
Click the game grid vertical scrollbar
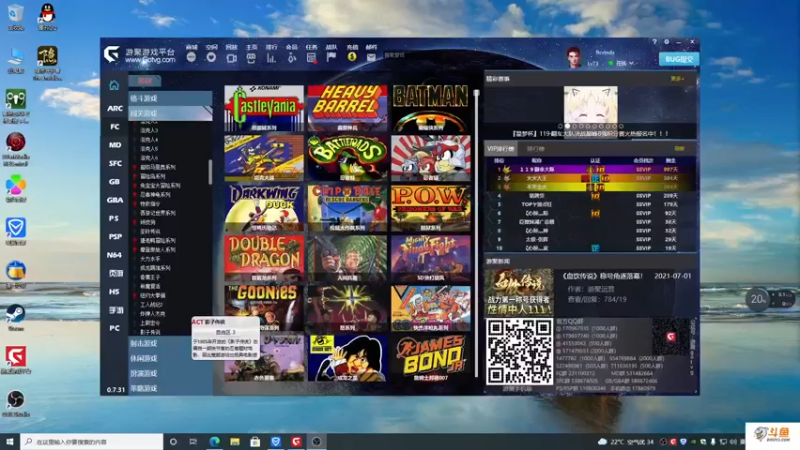coord(477,232)
